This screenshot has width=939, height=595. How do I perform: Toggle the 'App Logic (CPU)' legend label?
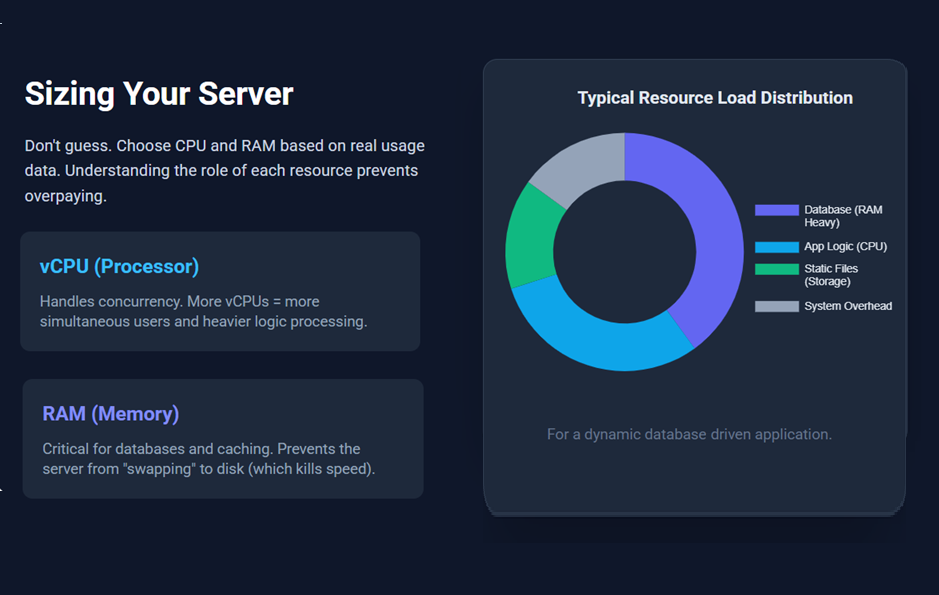(x=845, y=247)
